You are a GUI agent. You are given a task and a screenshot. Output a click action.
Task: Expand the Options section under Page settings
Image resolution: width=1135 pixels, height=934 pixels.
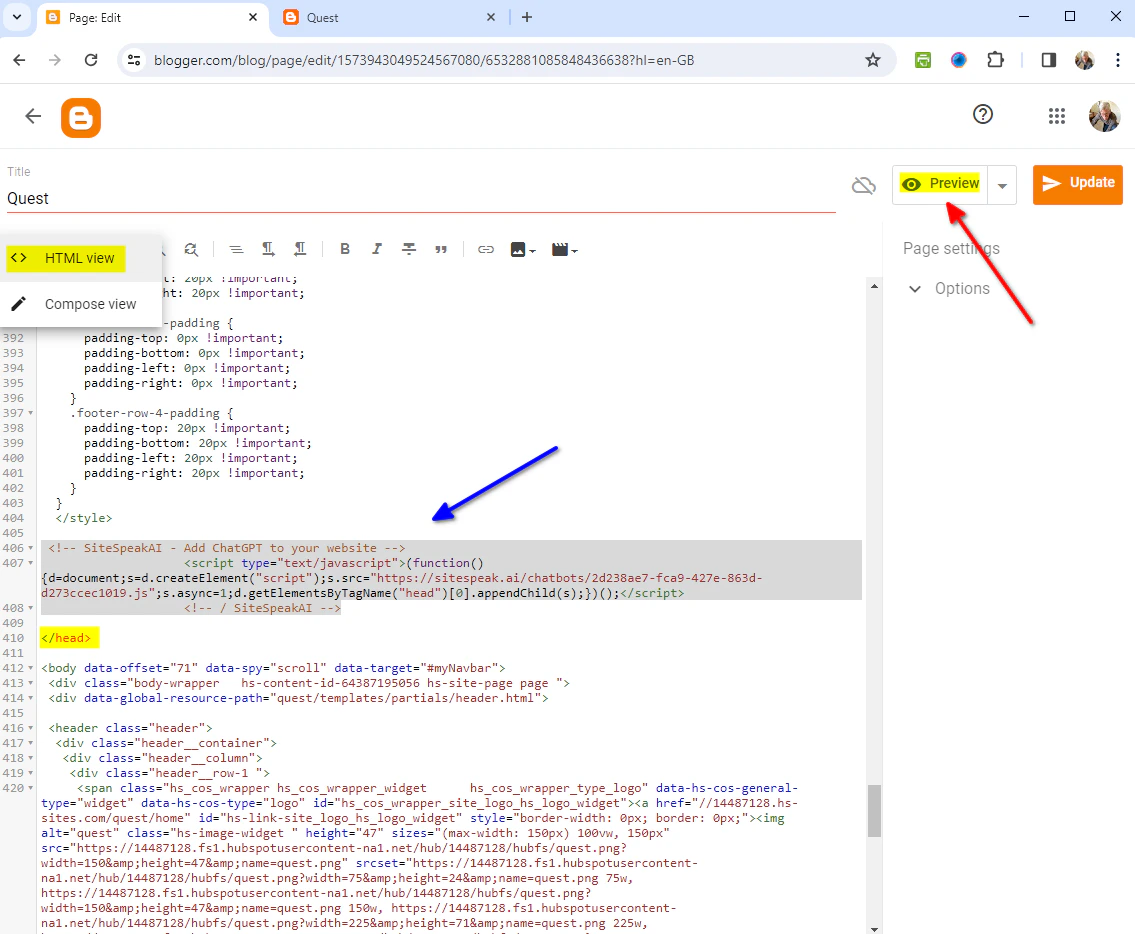[x=915, y=288]
